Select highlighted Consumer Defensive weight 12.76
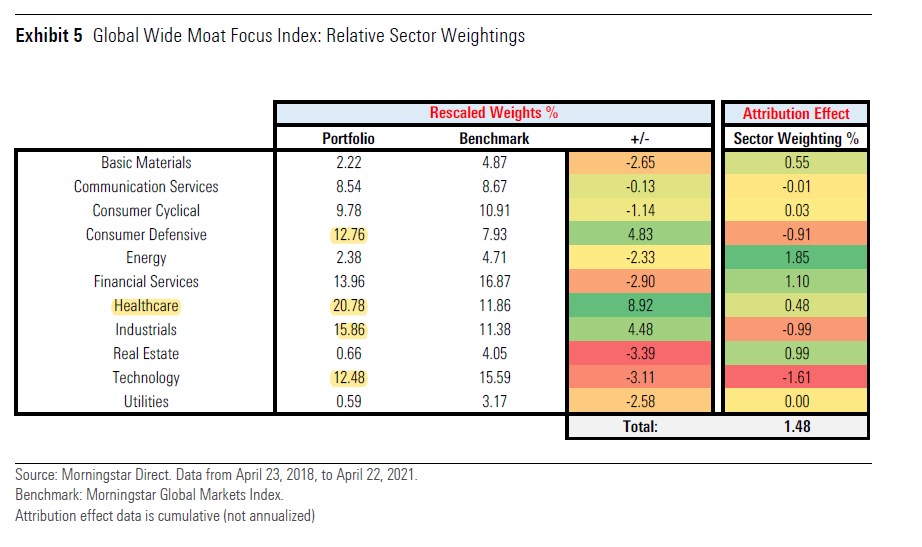Image resolution: width=922 pixels, height=547 pixels. pyautogui.click(x=348, y=234)
